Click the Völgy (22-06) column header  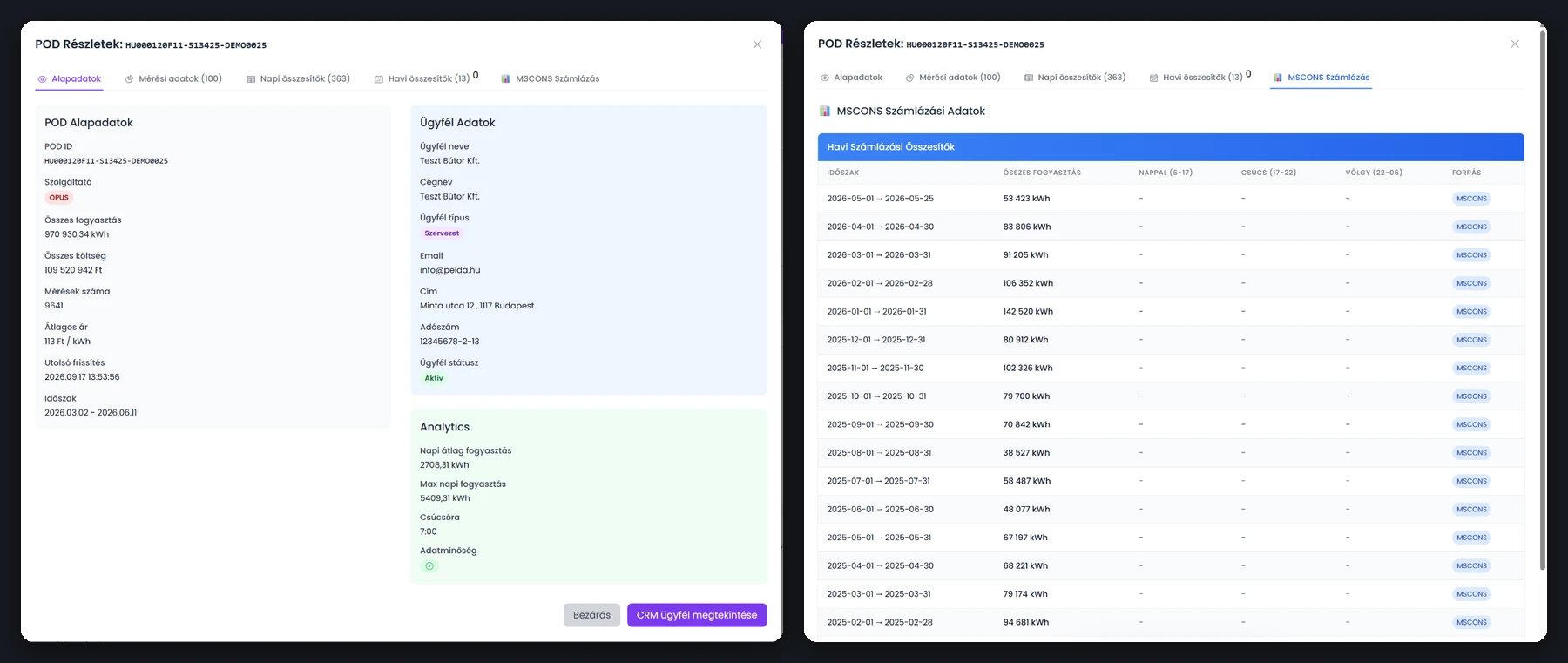[x=1374, y=173]
